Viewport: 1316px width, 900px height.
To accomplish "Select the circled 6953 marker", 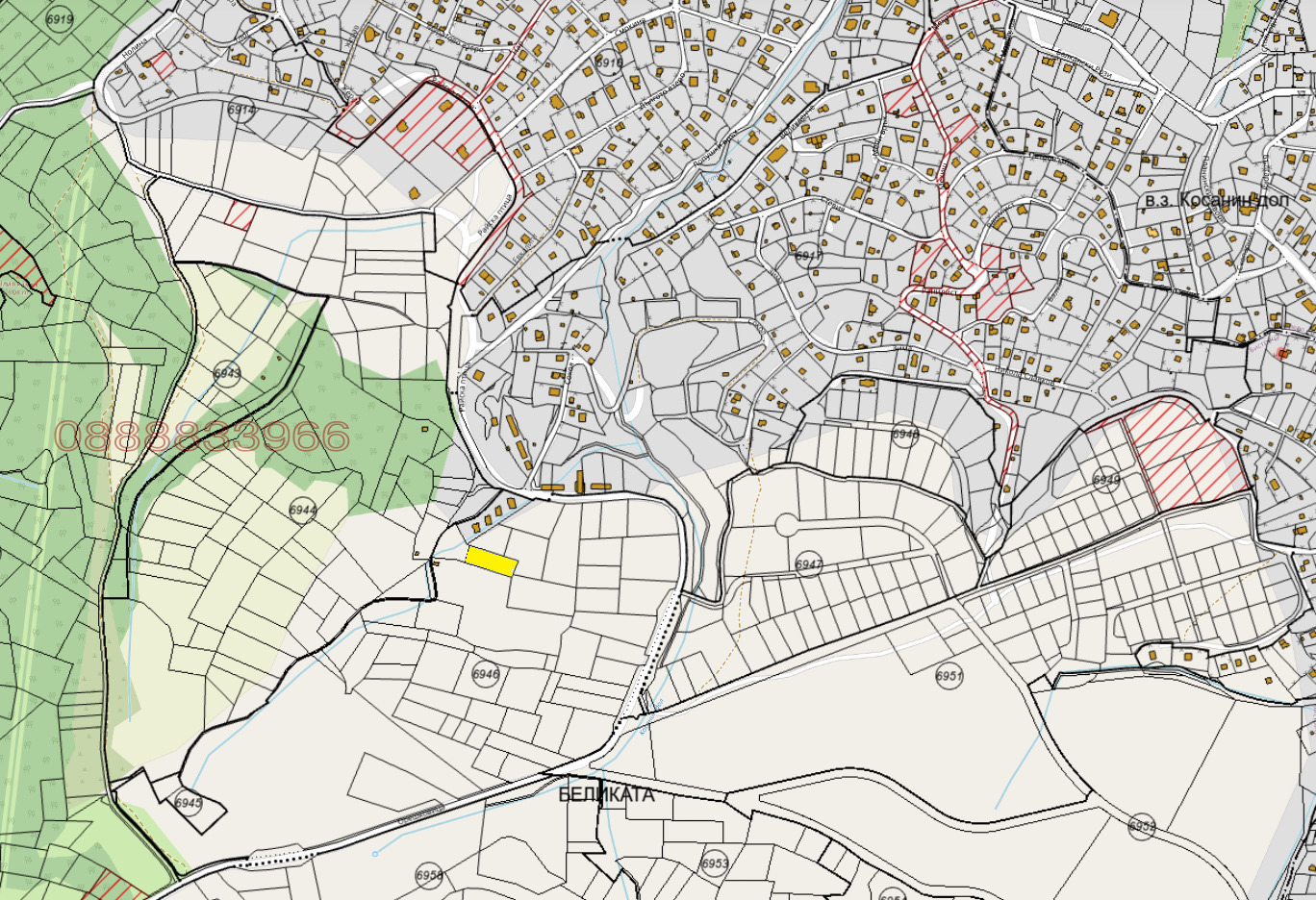I will tap(715, 863).
